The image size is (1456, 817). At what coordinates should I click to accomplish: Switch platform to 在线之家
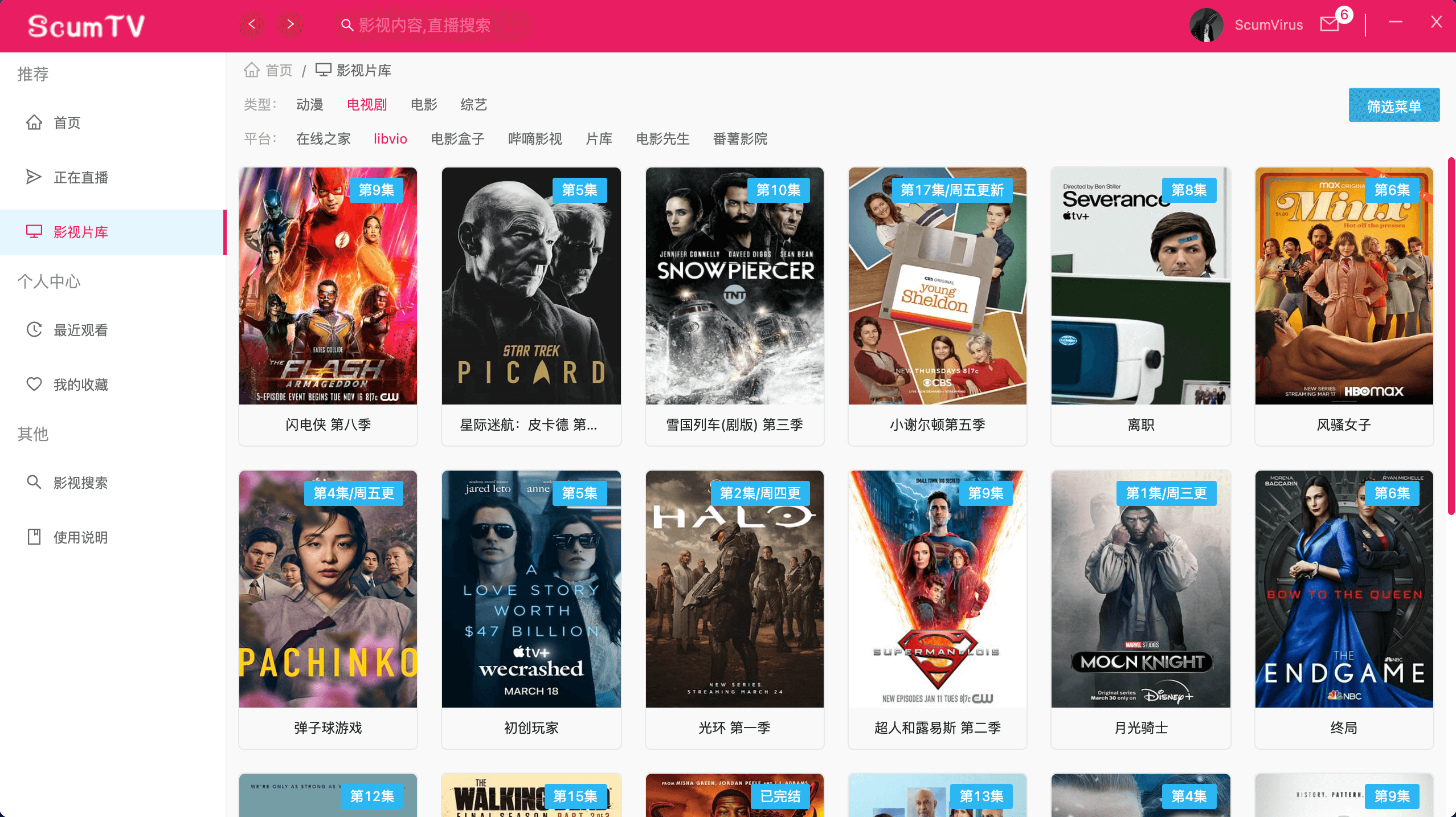(x=323, y=139)
